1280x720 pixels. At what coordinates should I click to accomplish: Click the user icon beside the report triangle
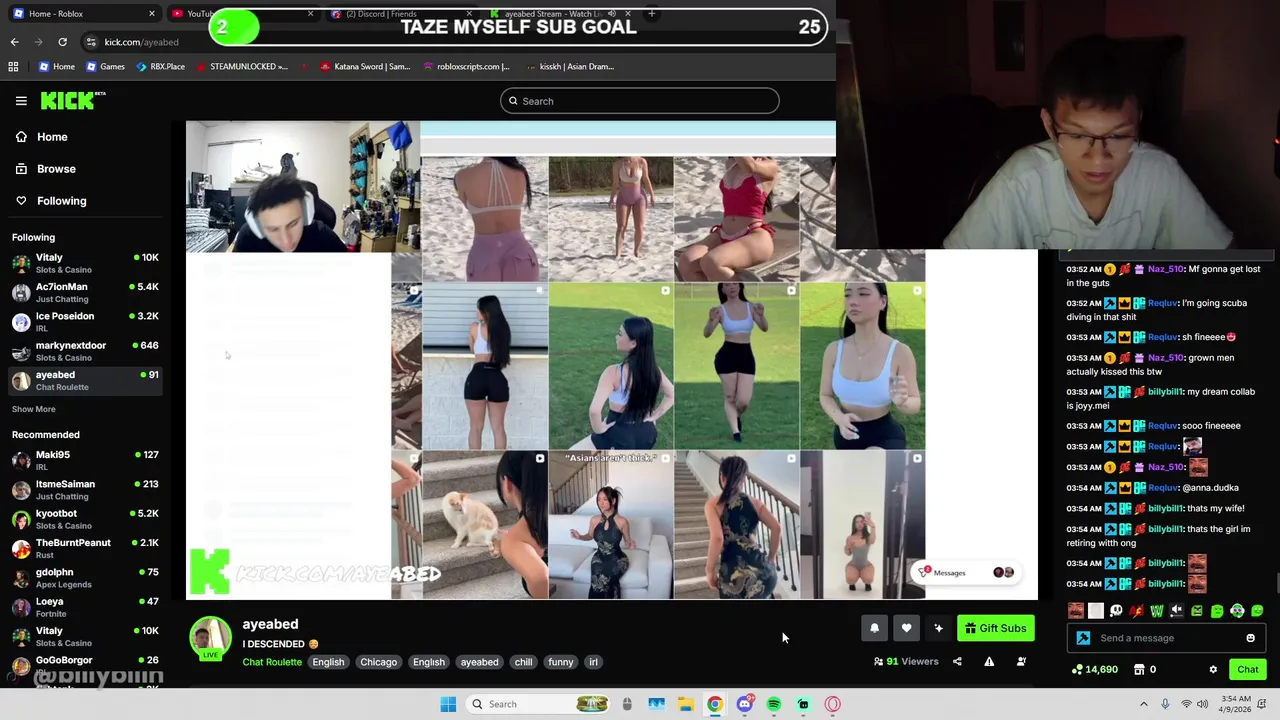coord(1021,661)
